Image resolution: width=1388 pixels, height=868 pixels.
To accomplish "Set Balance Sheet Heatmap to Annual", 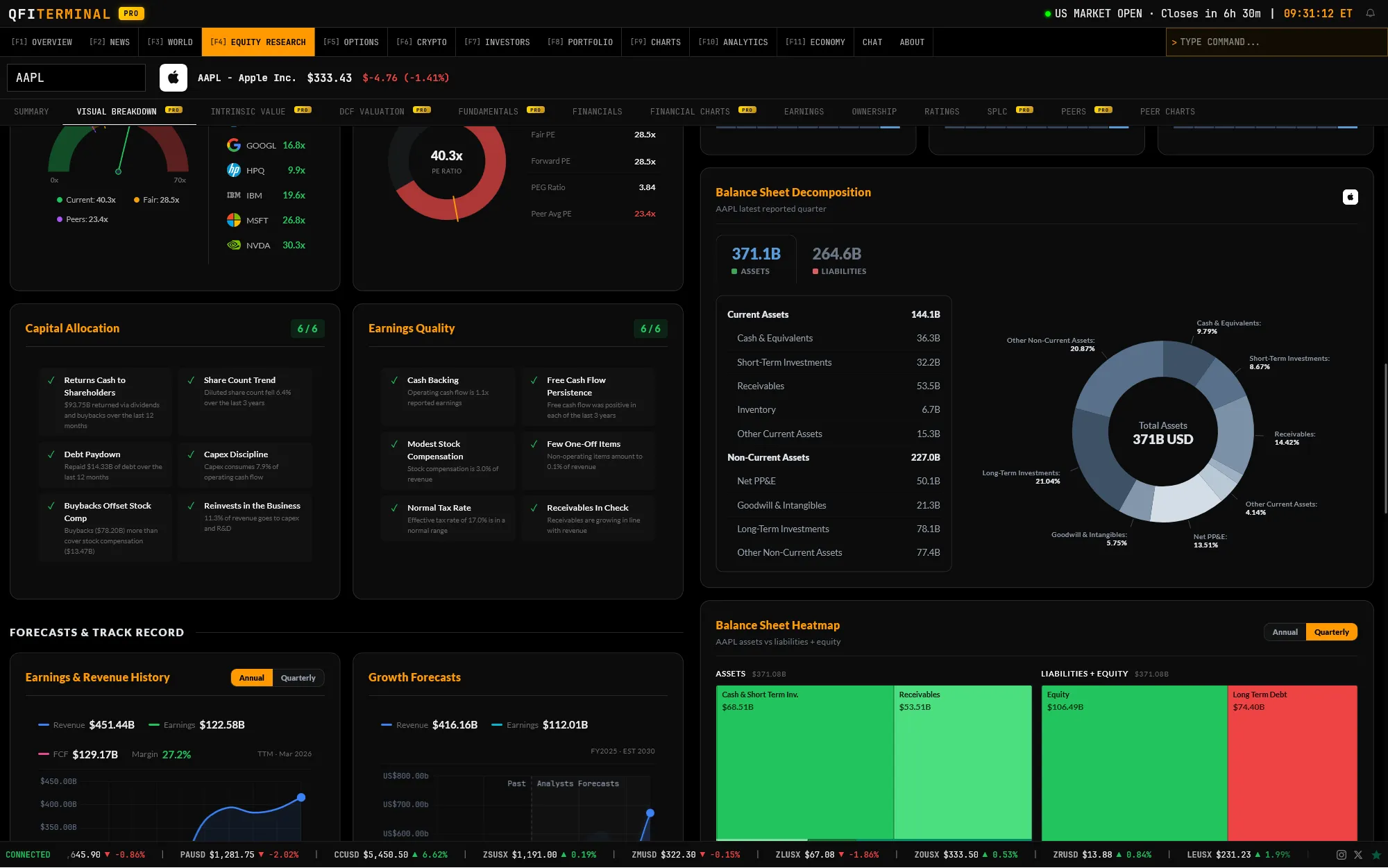I will tap(1285, 632).
